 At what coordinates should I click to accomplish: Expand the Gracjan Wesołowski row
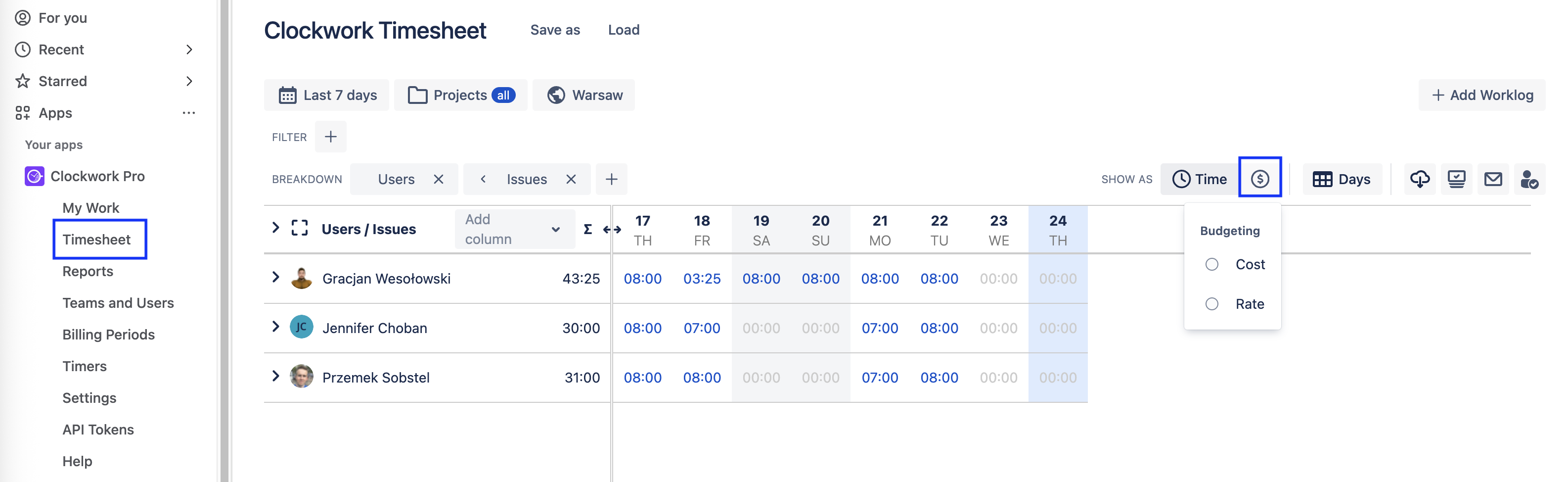pos(276,277)
